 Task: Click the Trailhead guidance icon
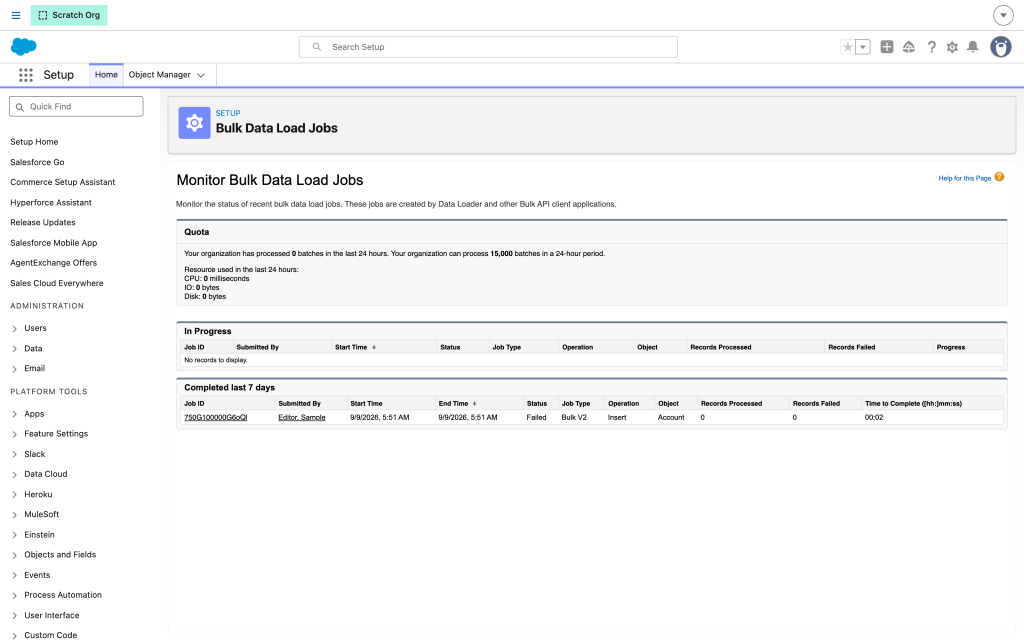tap(908, 47)
